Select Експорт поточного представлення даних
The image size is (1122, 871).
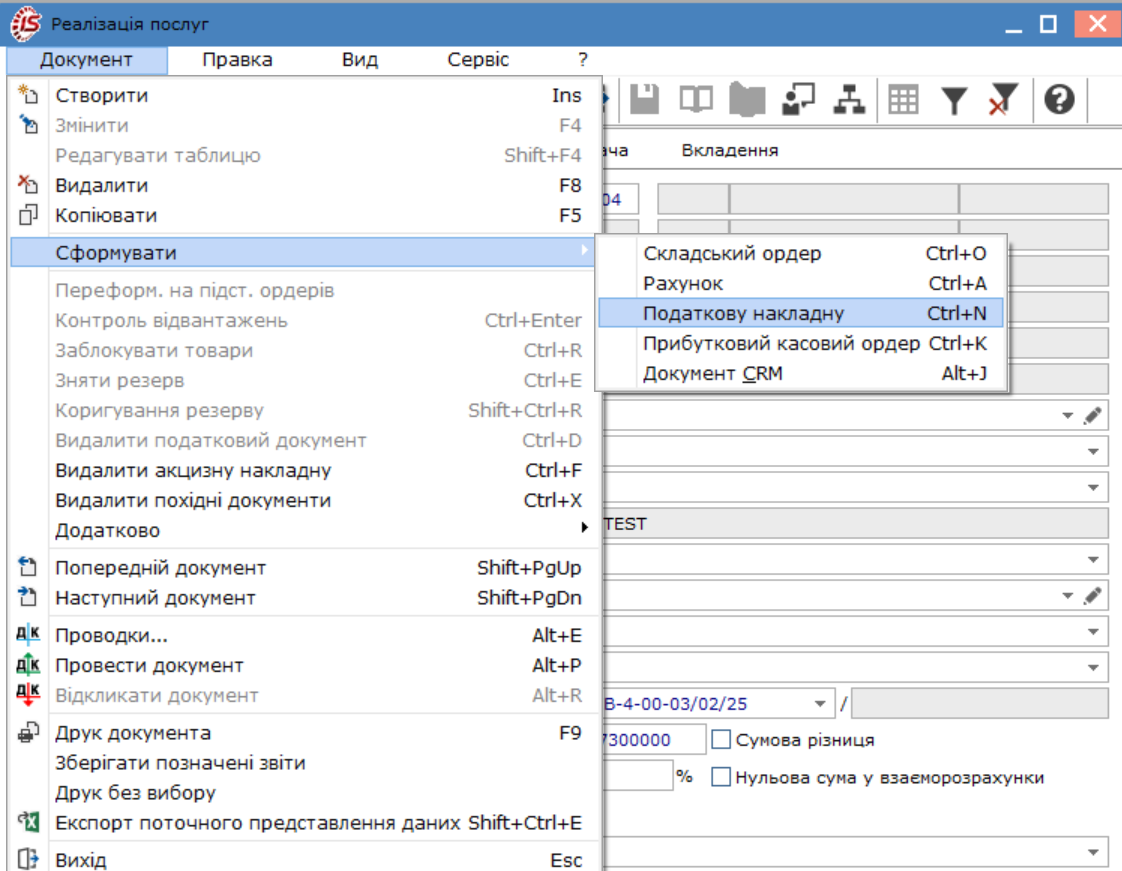click(x=303, y=823)
